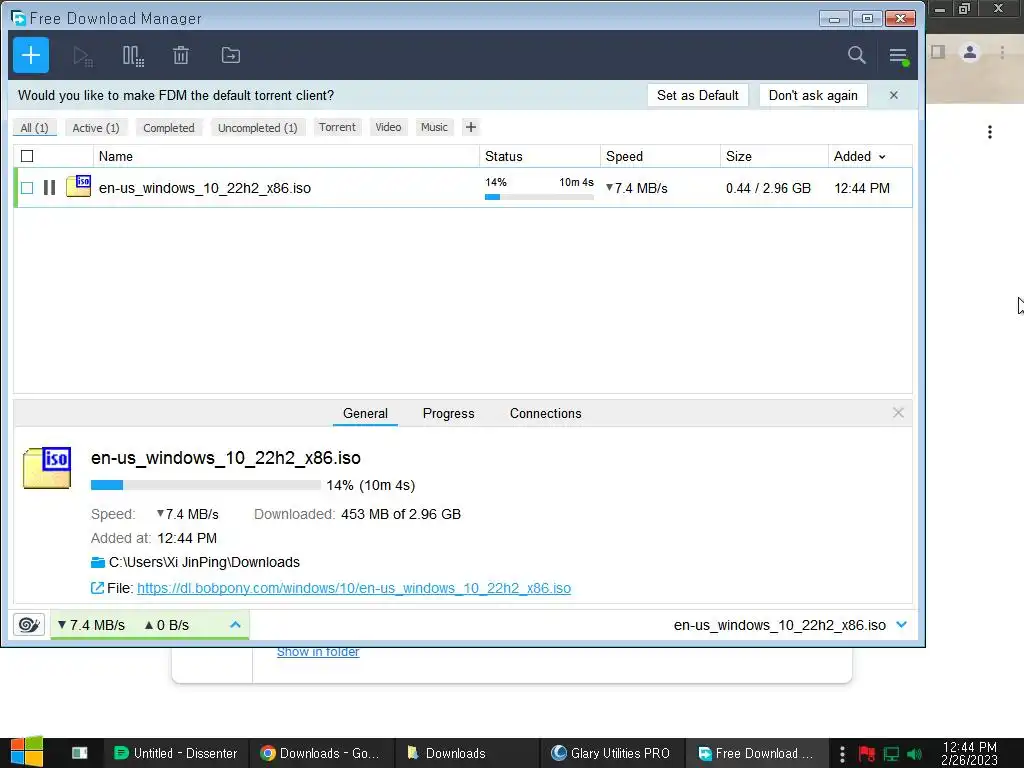
Task: Add a new filter tag
Action: click(x=471, y=127)
